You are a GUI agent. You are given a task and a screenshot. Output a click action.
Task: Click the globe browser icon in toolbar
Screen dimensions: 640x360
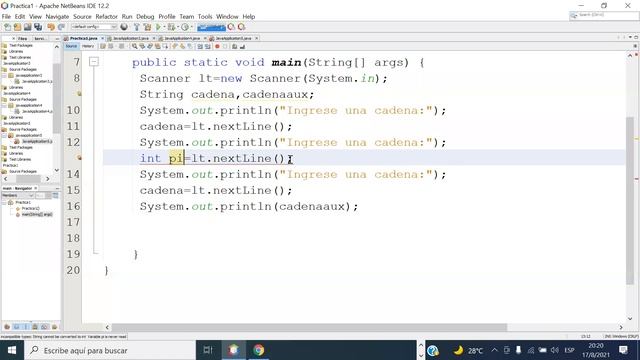click(124, 27)
